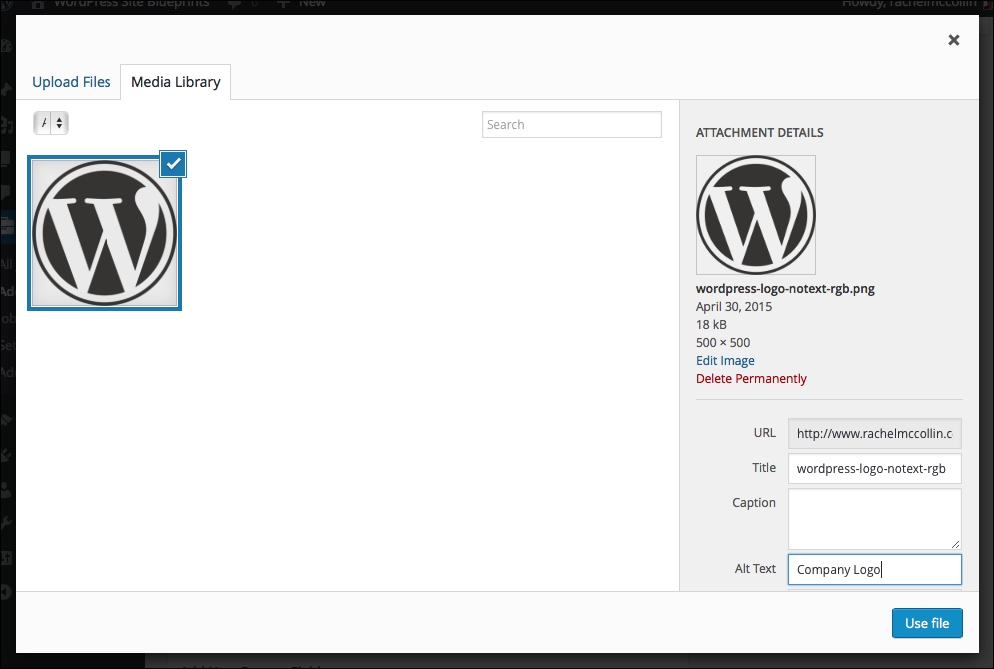Viewport: 994px width, 669px height.
Task: Select the WordPress logo thumbnail in the library
Action: point(105,233)
